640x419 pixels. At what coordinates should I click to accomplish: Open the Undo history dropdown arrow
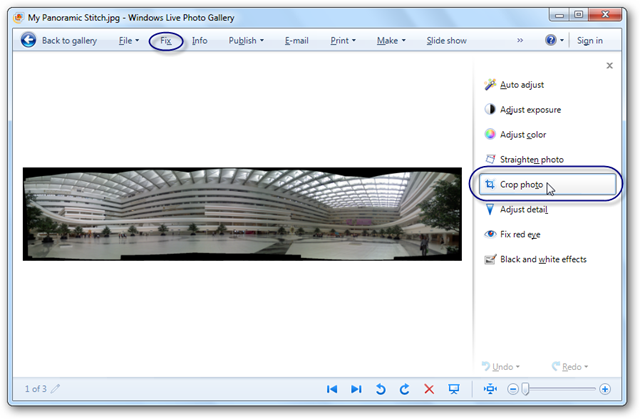[x=518, y=367]
